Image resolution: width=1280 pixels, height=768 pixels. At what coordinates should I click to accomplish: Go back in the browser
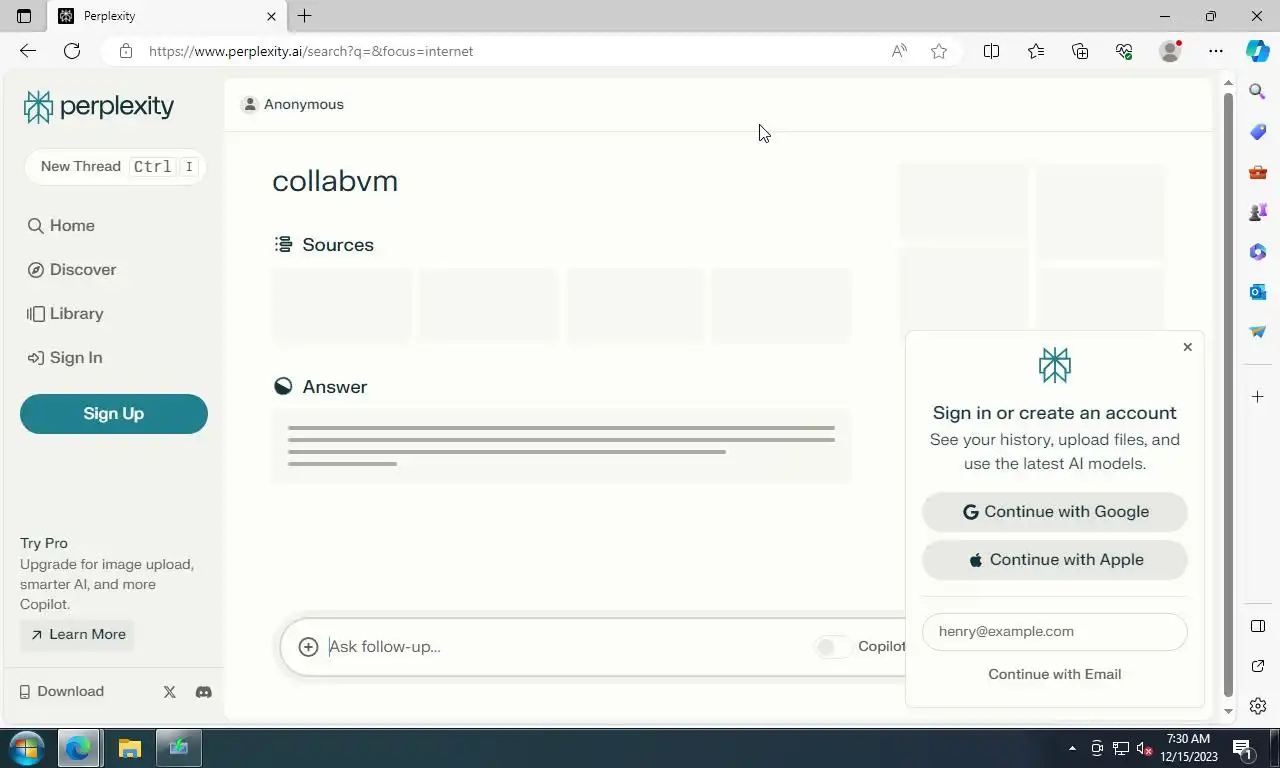[28, 51]
